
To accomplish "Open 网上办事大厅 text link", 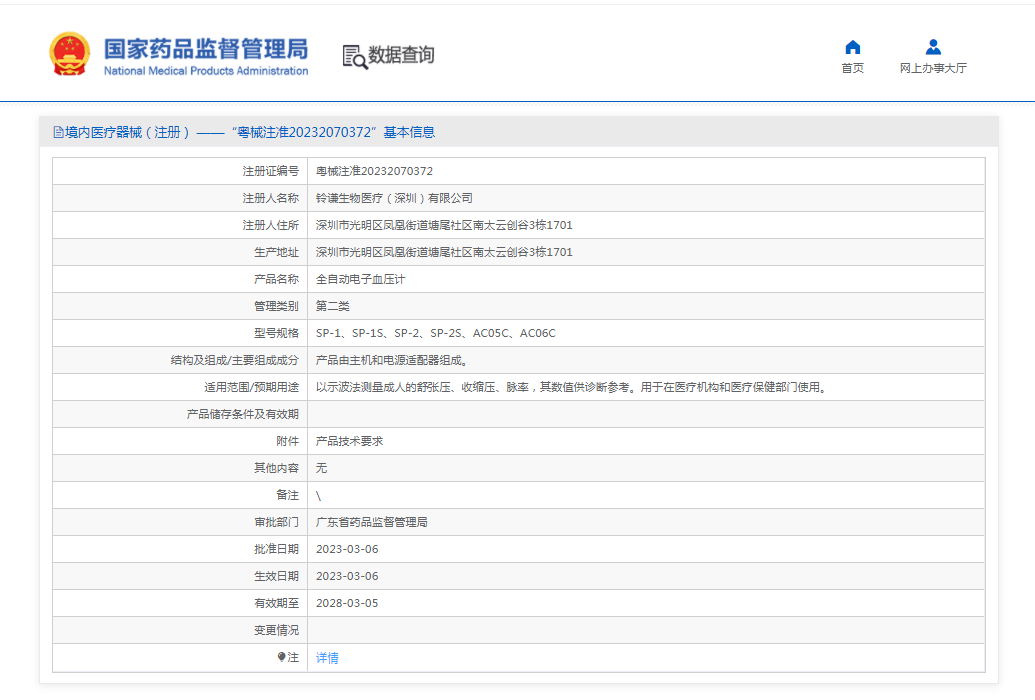I will [932, 69].
